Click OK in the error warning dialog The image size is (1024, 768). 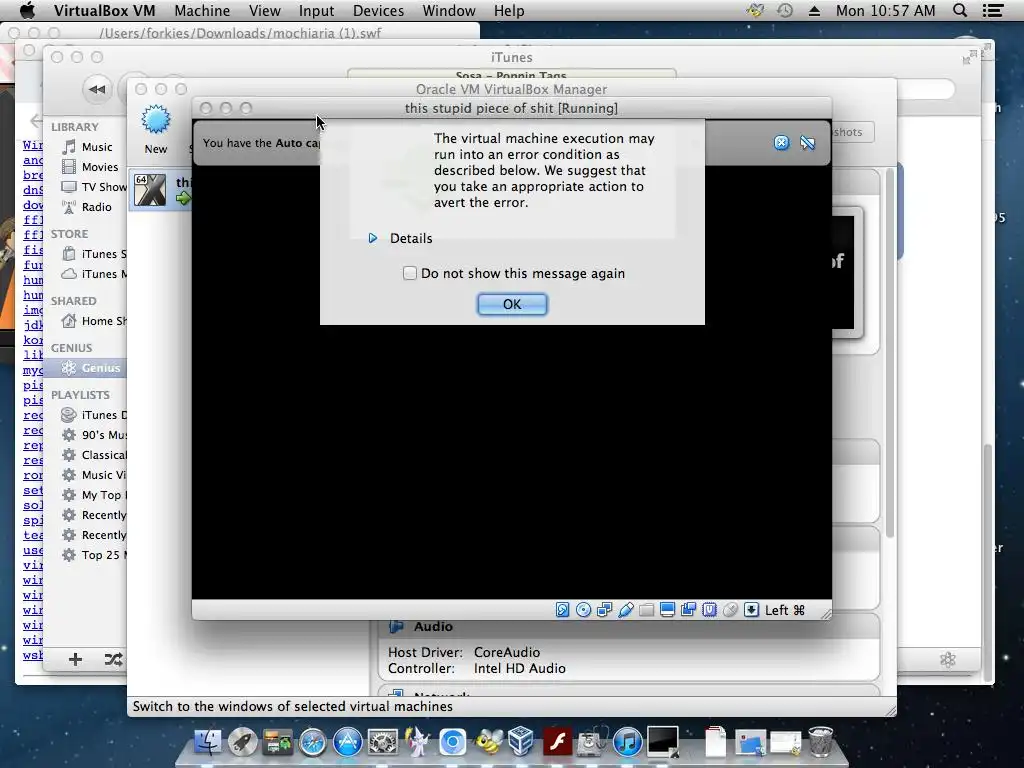(x=512, y=304)
